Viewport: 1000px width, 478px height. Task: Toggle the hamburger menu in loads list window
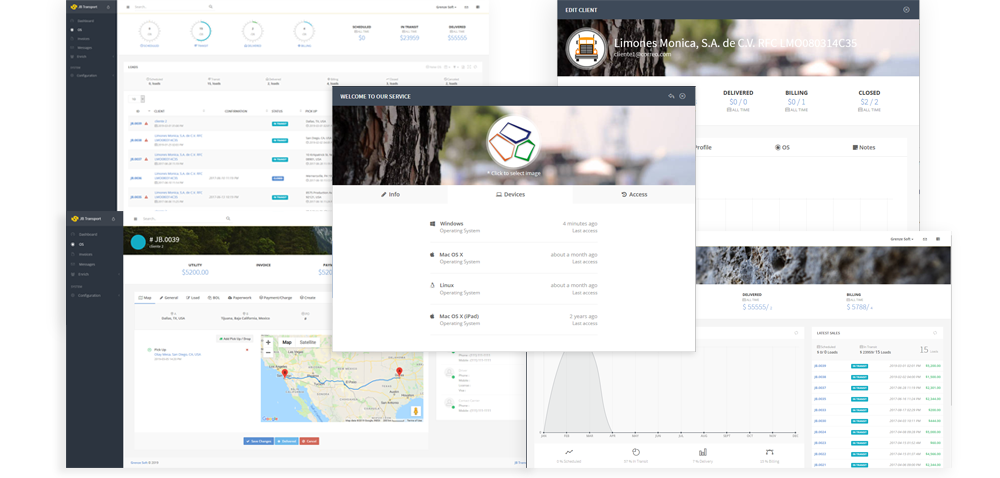128,7
